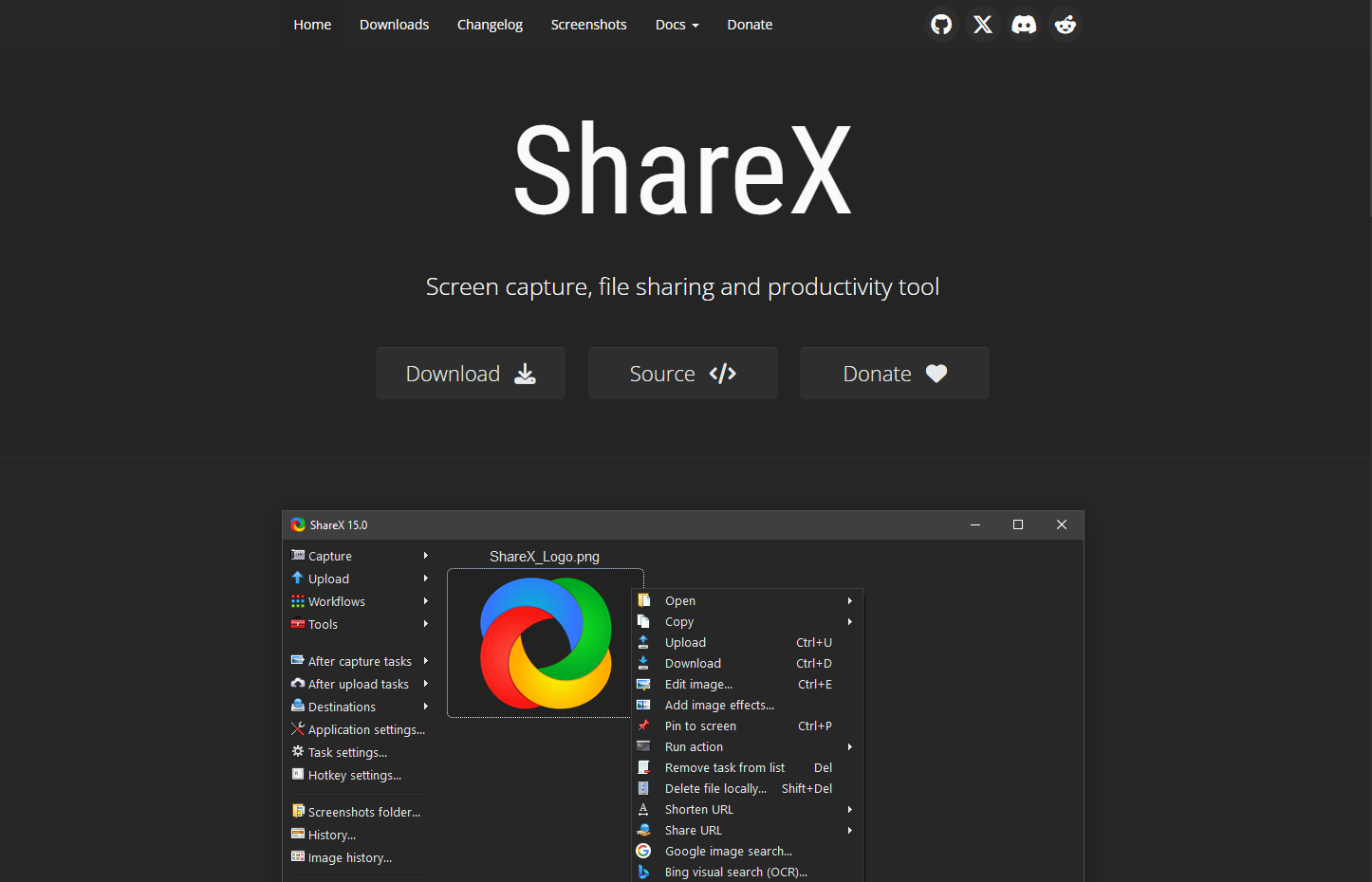The height and width of the screenshot is (882, 1372).
Task: Open the Screenshots navigation link
Action: (x=588, y=25)
